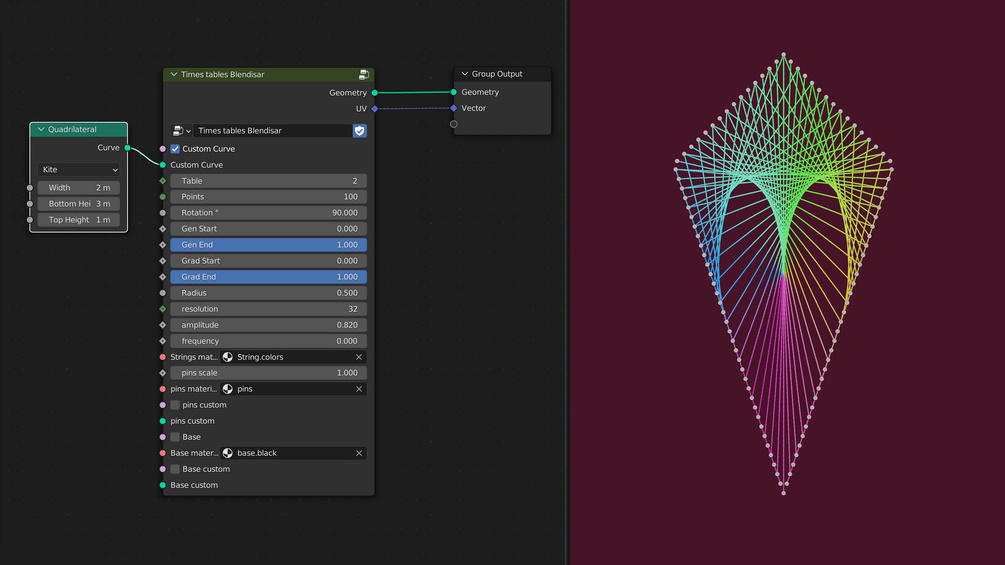Click the base.black material sphere icon
Image resolution: width=1005 pixels, height=565 pixels.
[228, 453]
